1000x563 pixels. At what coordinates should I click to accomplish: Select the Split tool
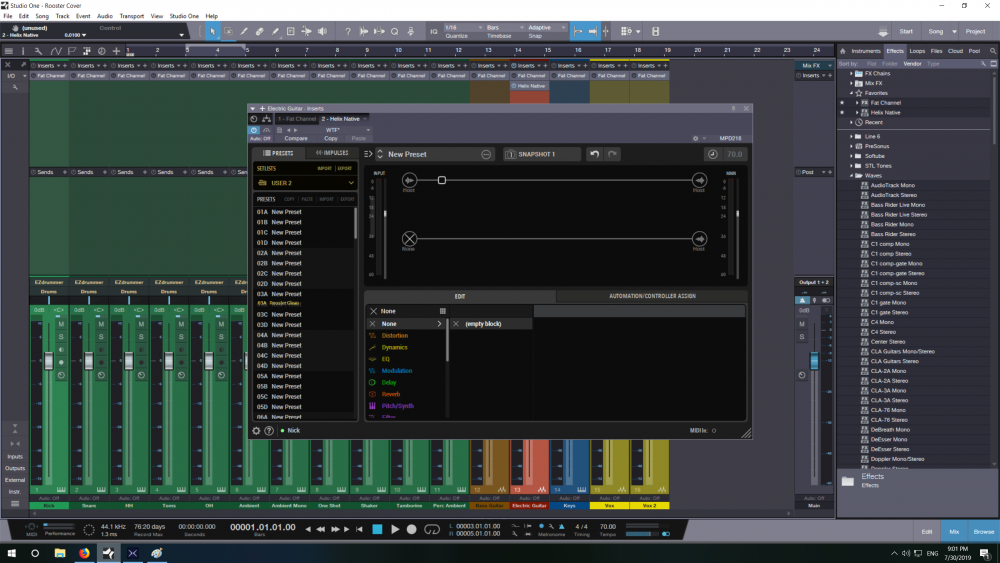[244, 31]
